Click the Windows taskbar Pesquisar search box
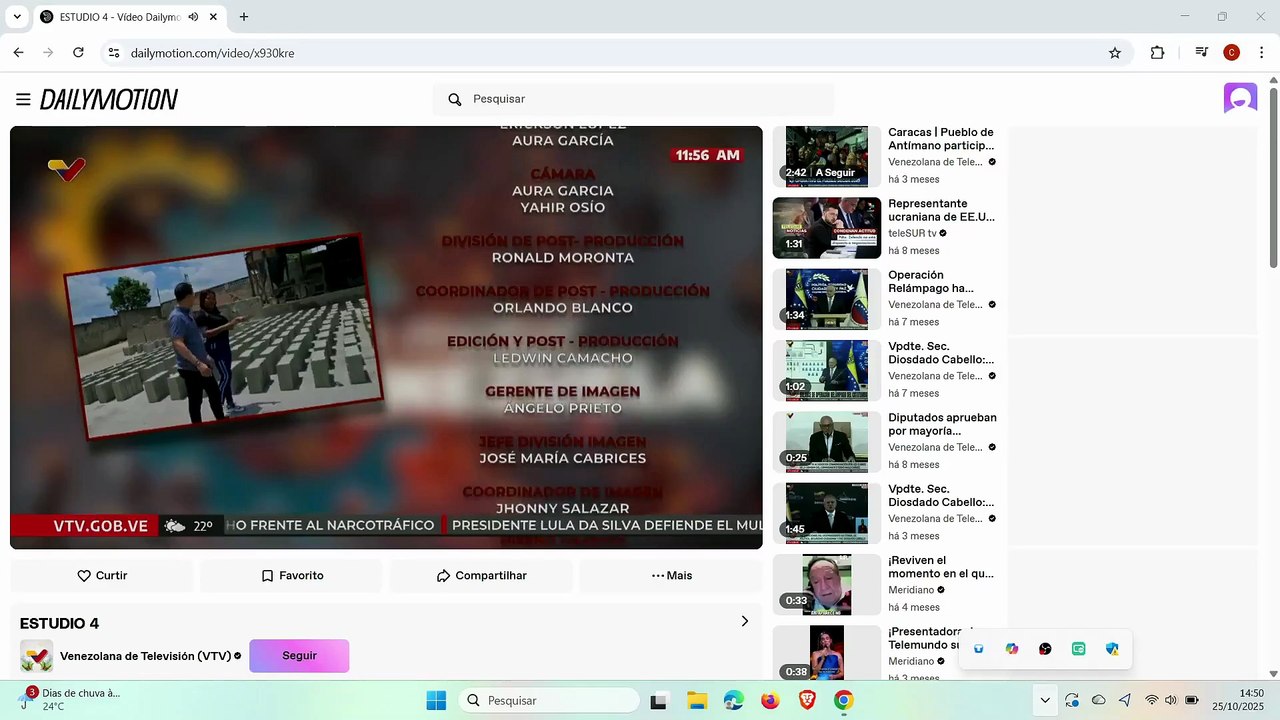This screenshot has height=720, width=1280. [x=548, y=701]
